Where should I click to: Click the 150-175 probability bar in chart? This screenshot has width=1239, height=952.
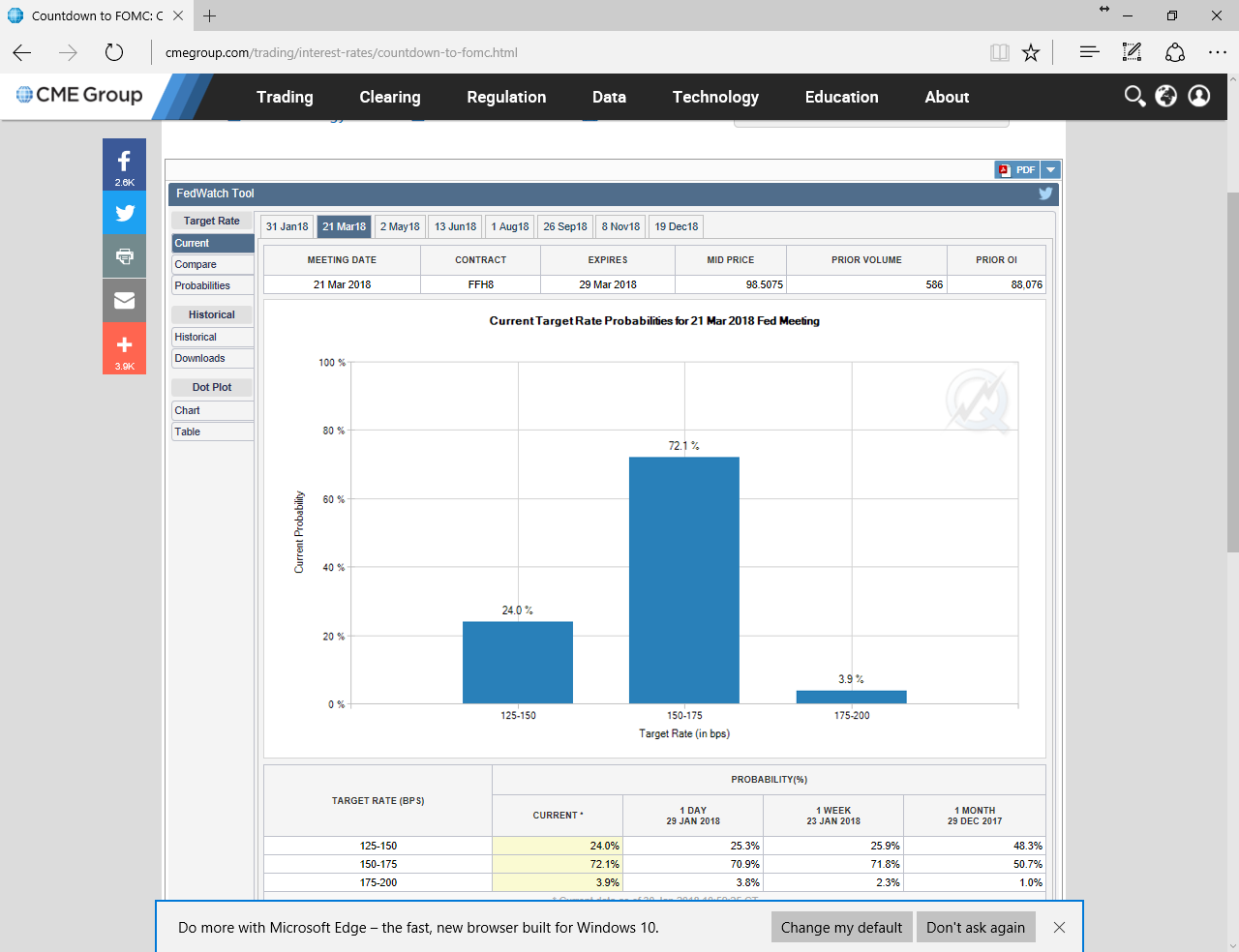pos(684,580)
